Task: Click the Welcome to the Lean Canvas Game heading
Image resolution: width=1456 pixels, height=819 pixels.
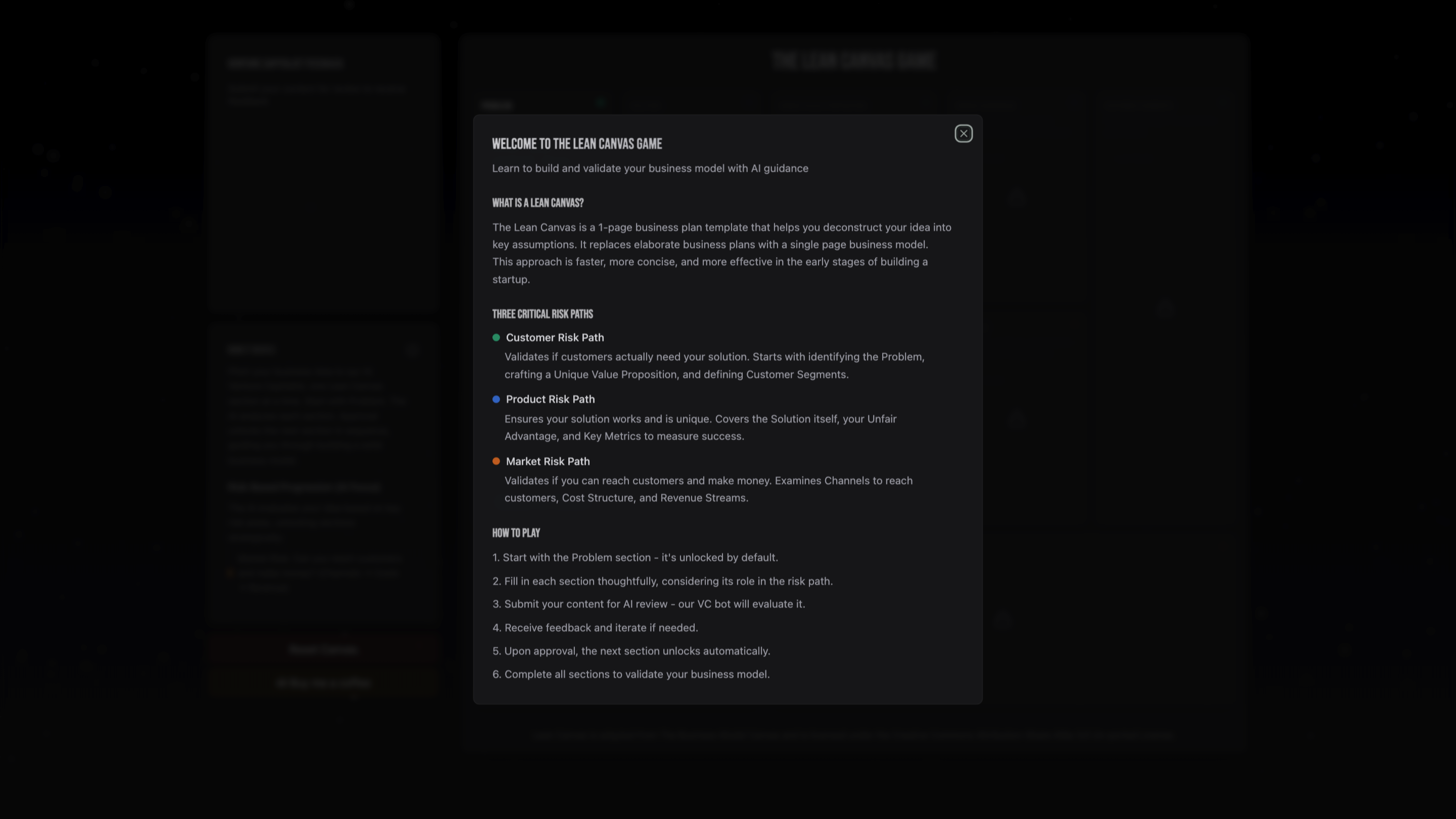Action: (576, 144)
